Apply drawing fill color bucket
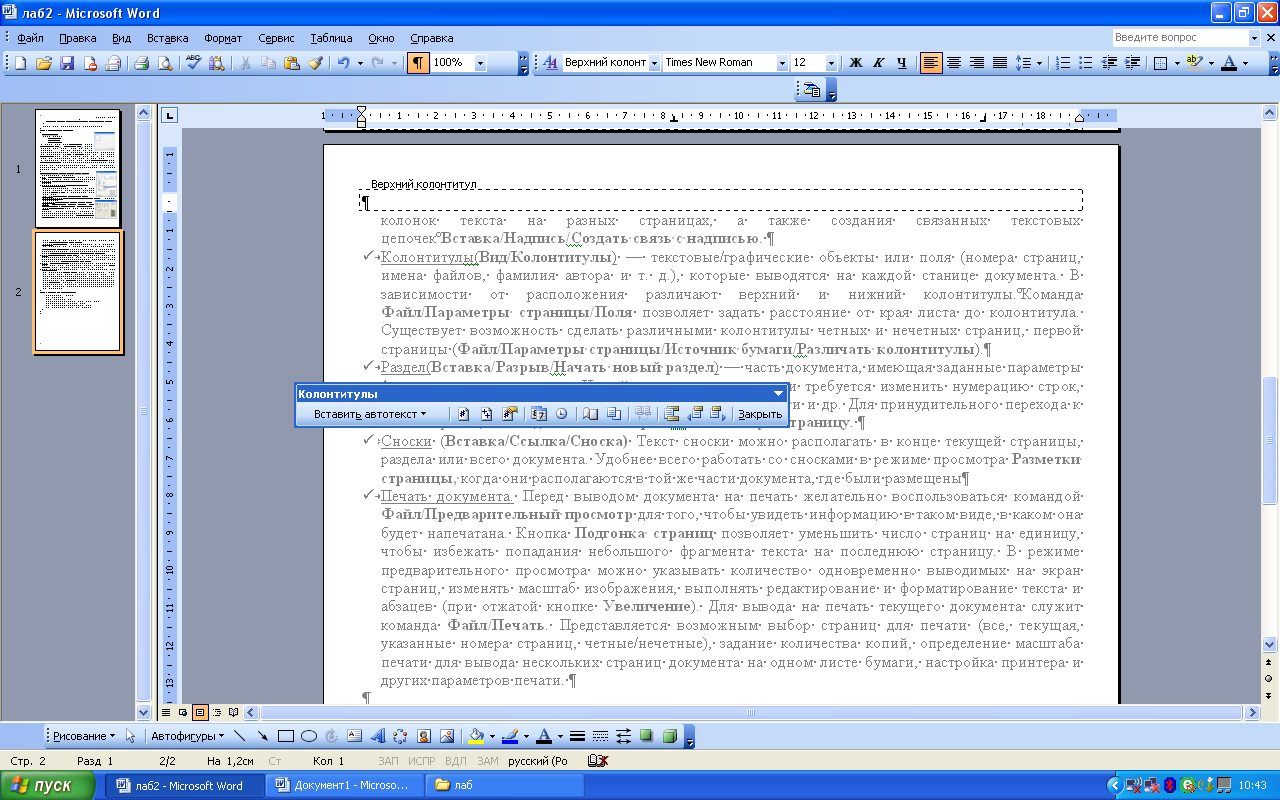This screenshot has width=1280, height=800. tap(476, 736)
